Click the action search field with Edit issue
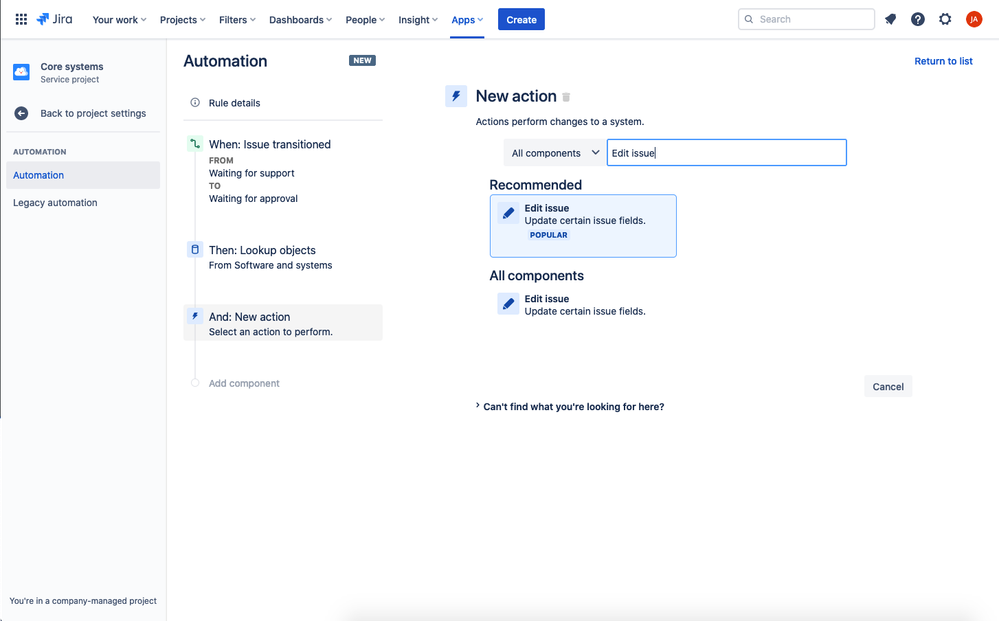Screen dimensions: 999x621 pos(726,153)
